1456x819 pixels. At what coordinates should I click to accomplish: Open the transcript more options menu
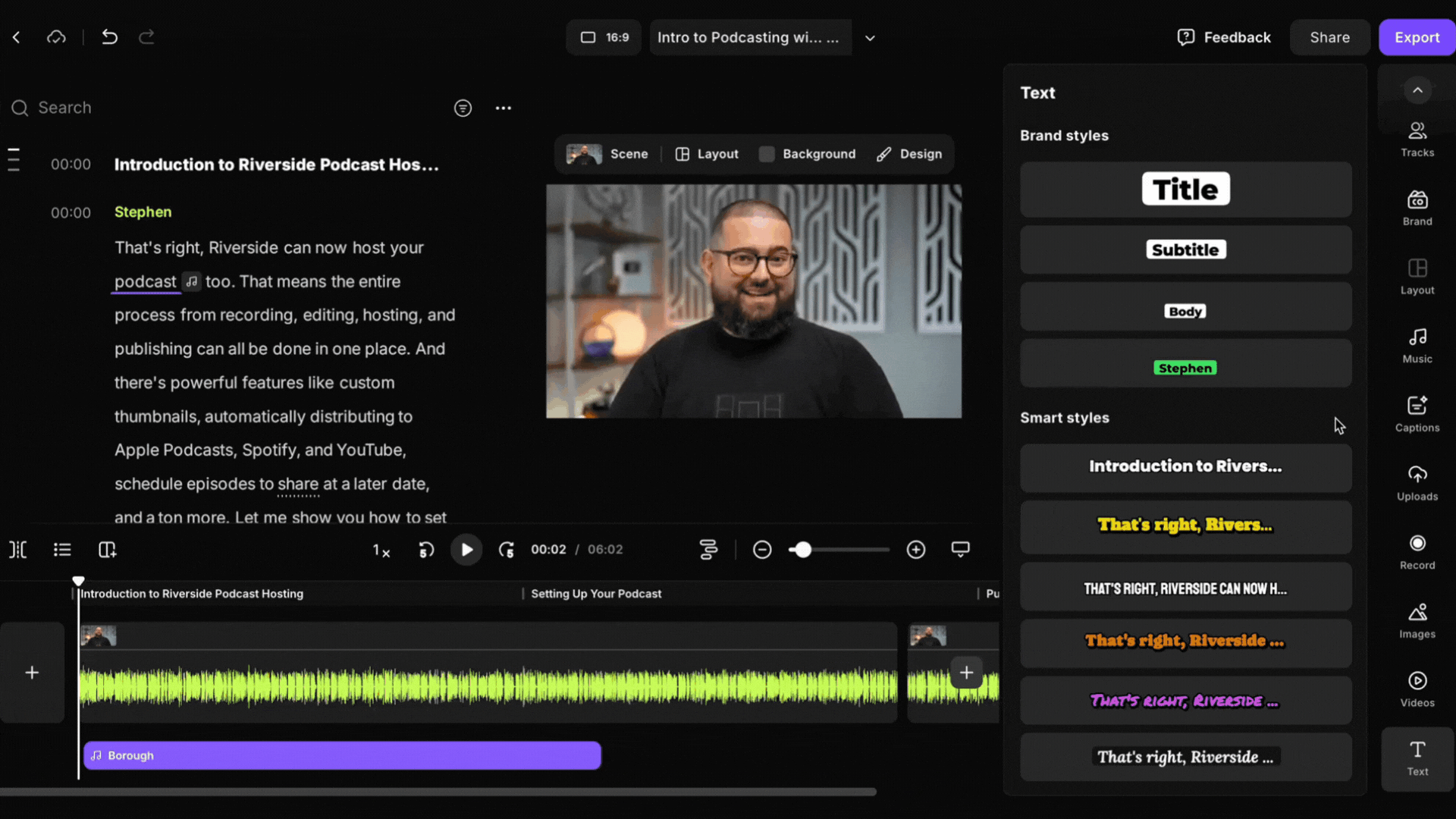coord(504,108)
